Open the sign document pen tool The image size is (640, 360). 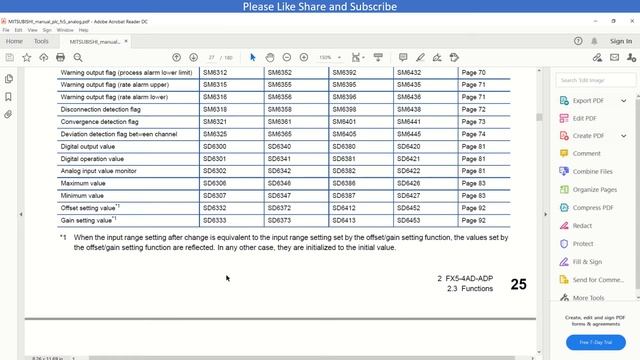click(437, 58)
